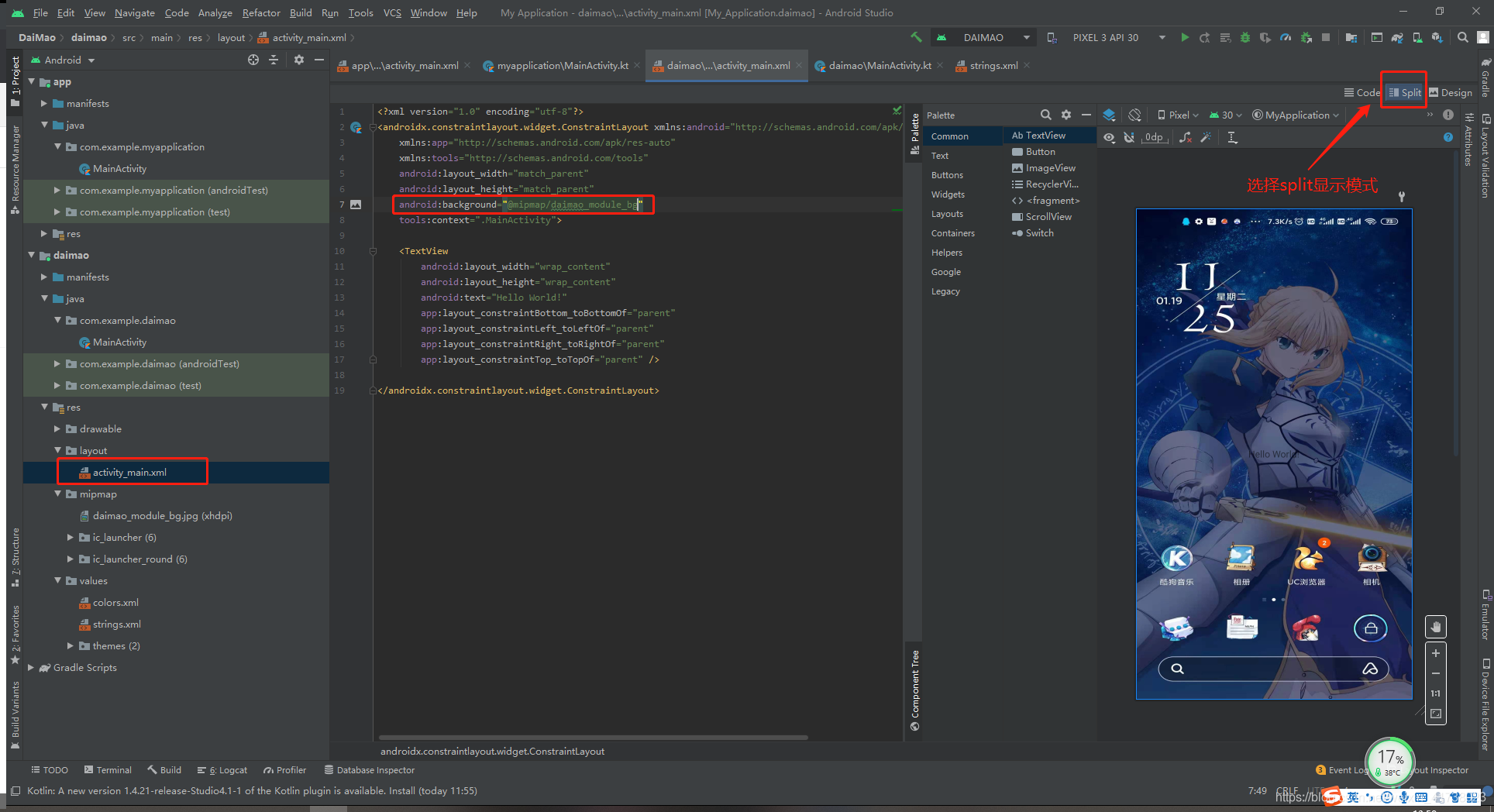Expand the Gradle Scripts node
The width and height of the screenshot is (1494, 812).
pyautogui.click(x=32, y=667)
